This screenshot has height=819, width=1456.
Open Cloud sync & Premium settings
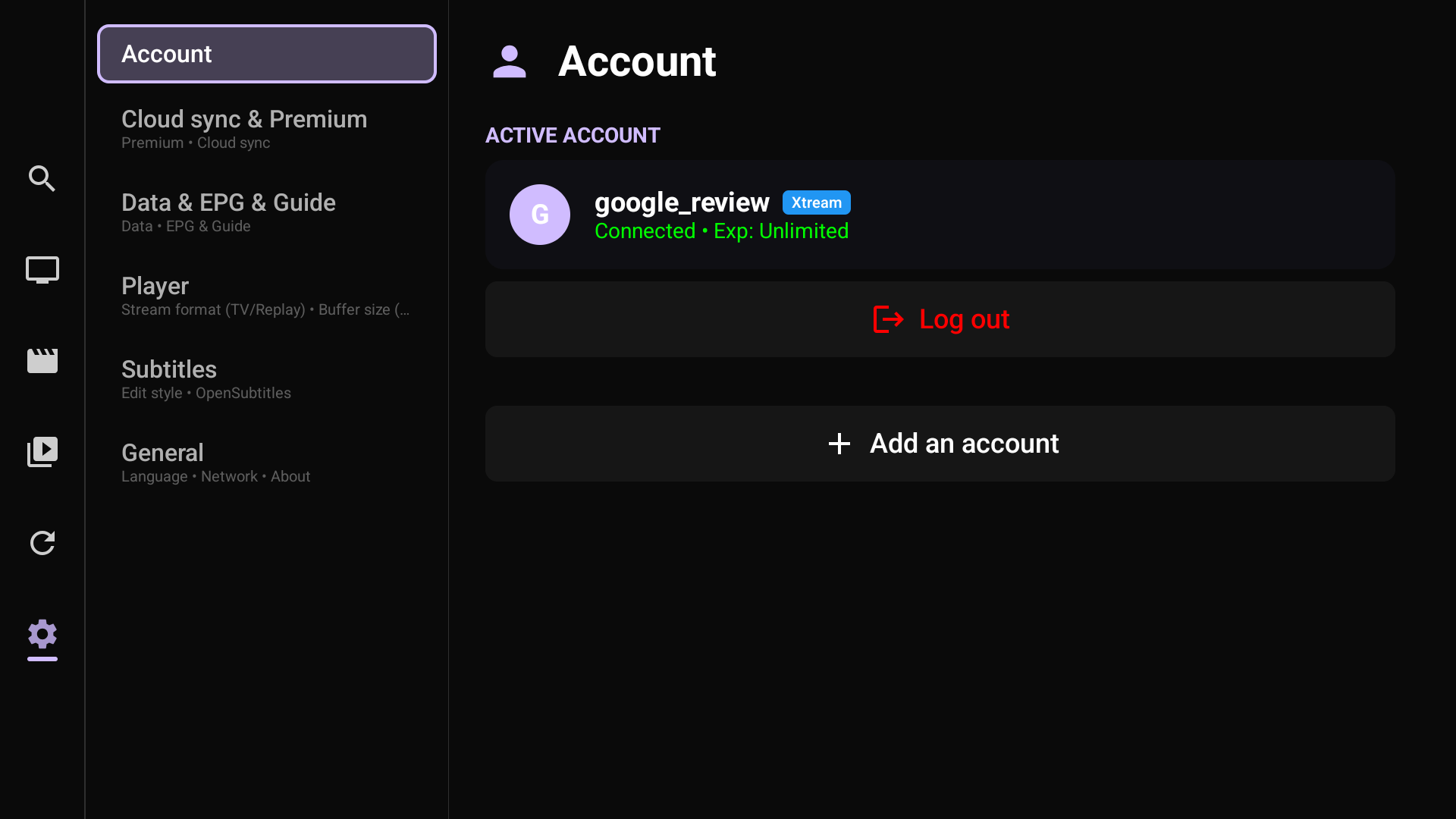243,127
